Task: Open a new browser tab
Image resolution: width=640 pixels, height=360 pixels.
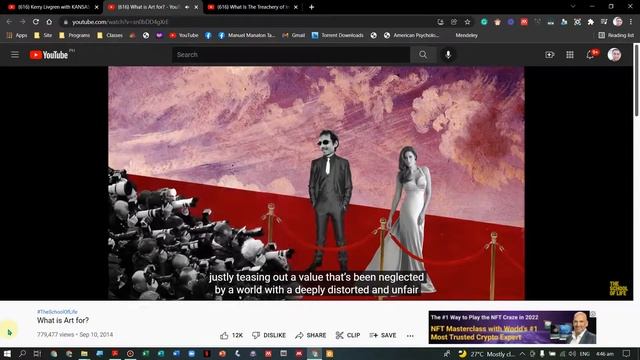Action: tap(311, 7)
